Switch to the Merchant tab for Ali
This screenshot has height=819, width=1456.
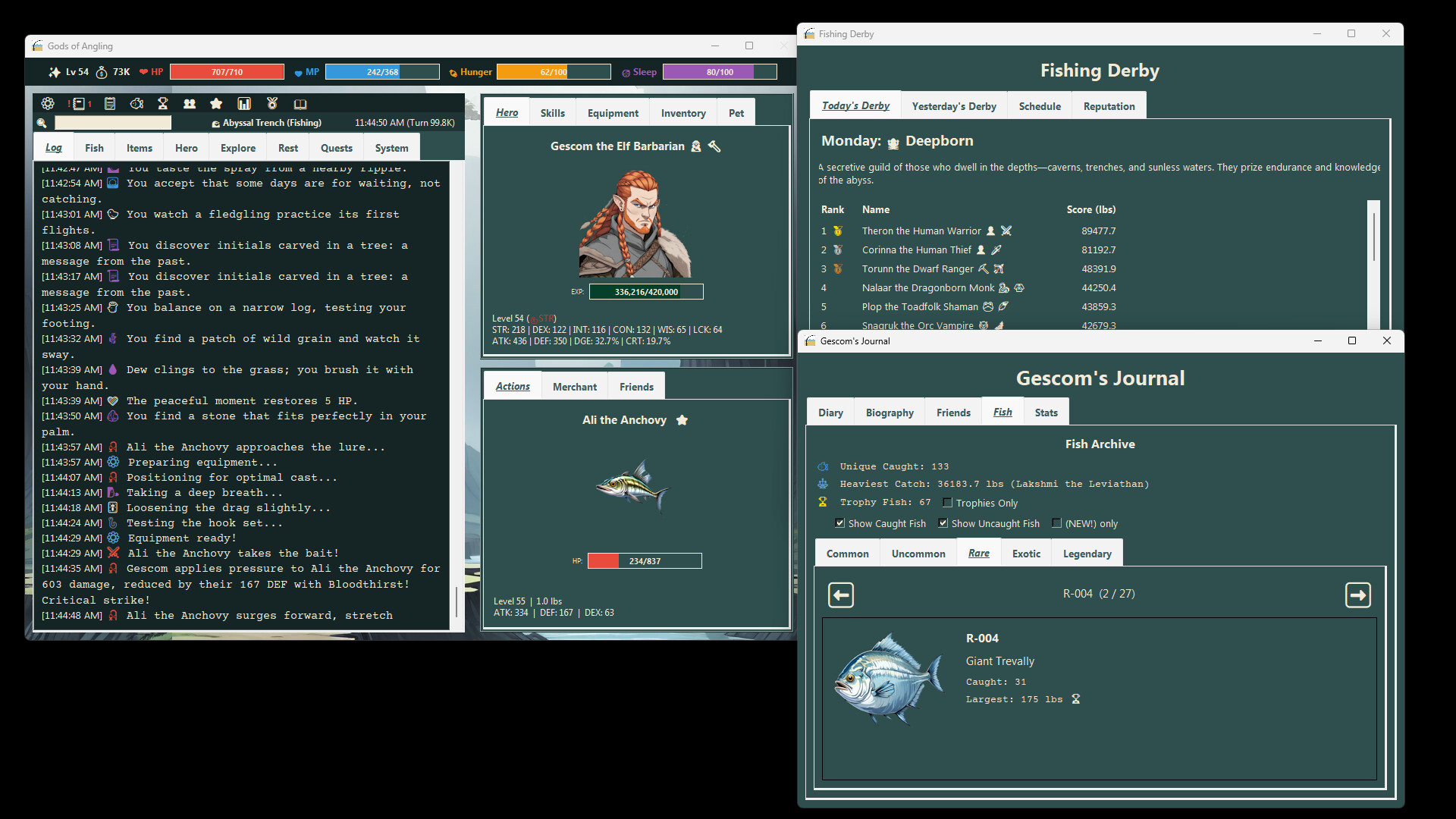pos(574,386)
